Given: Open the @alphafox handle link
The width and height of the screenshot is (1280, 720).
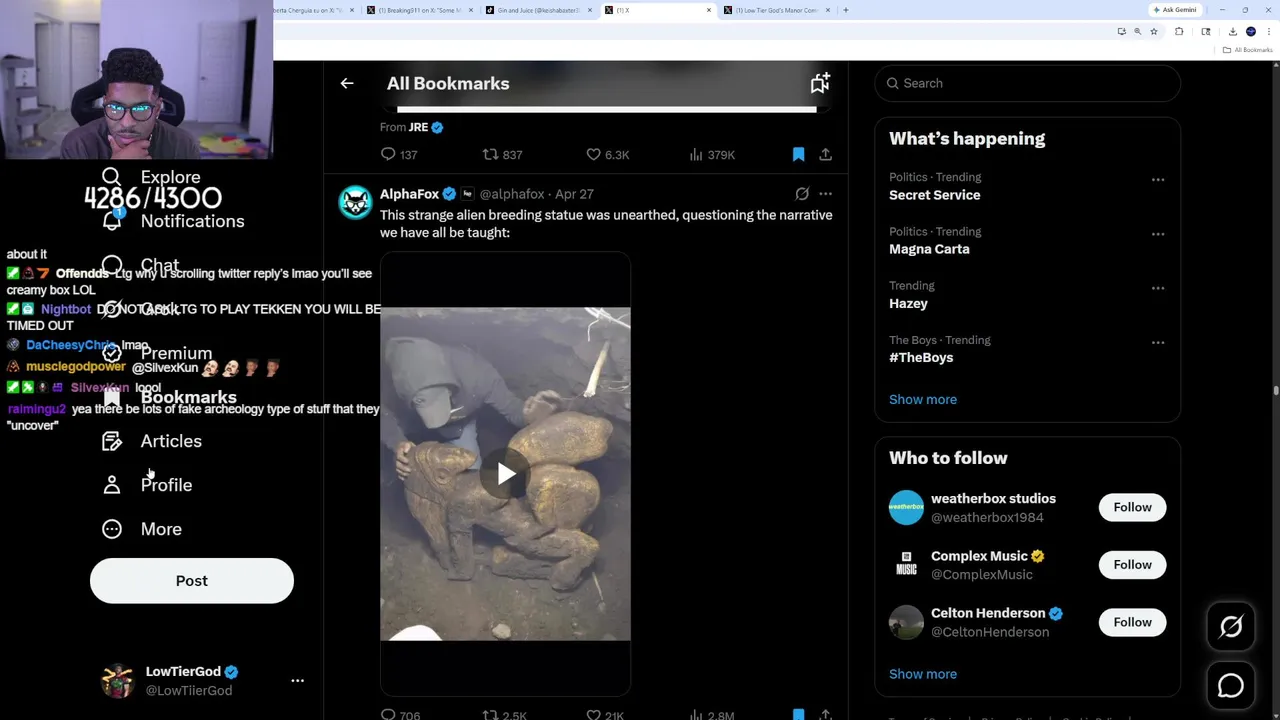Looking at the screenshot, I should (x=512, y=194).
